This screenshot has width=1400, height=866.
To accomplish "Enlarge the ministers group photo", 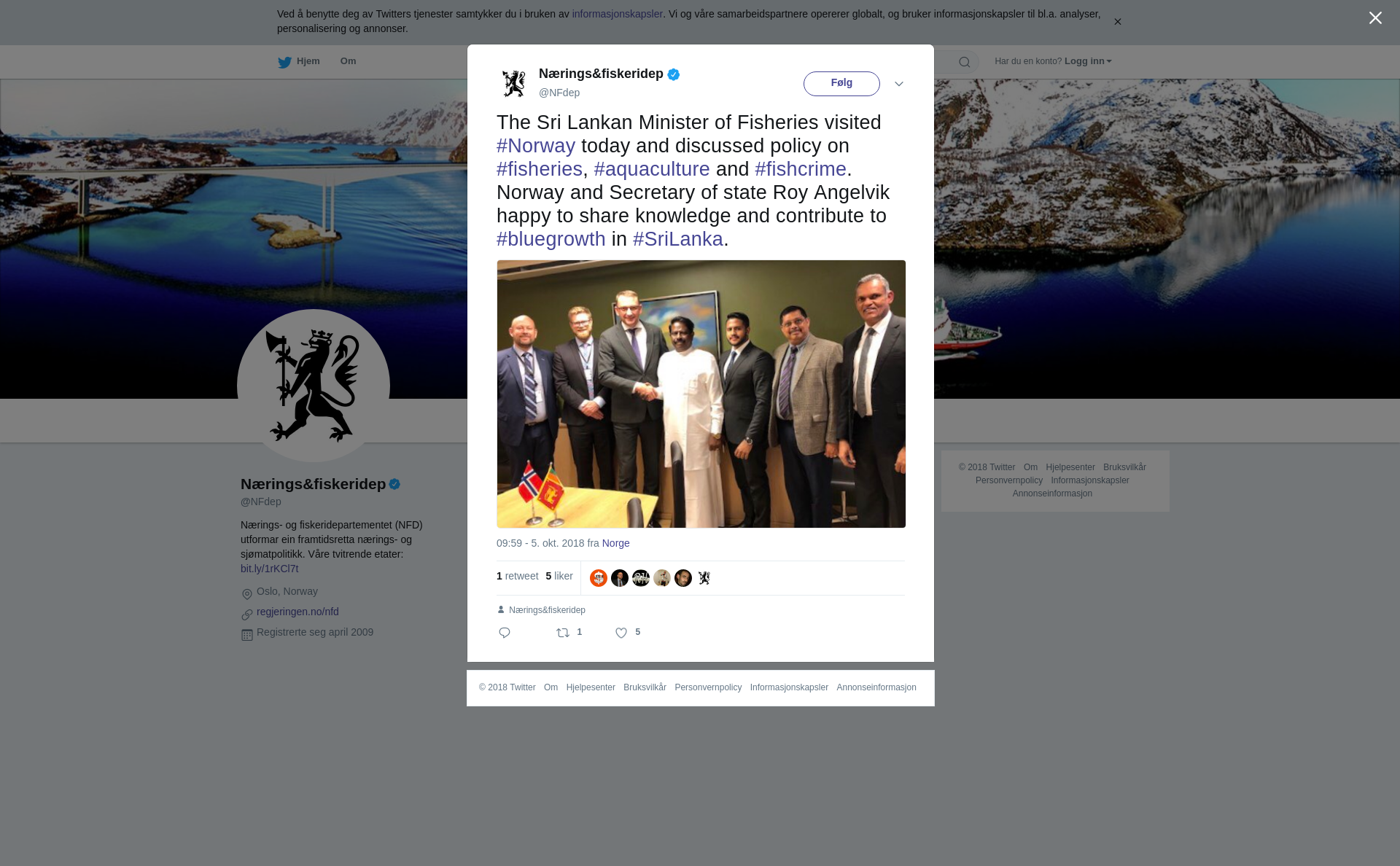I will click(701, 394).
